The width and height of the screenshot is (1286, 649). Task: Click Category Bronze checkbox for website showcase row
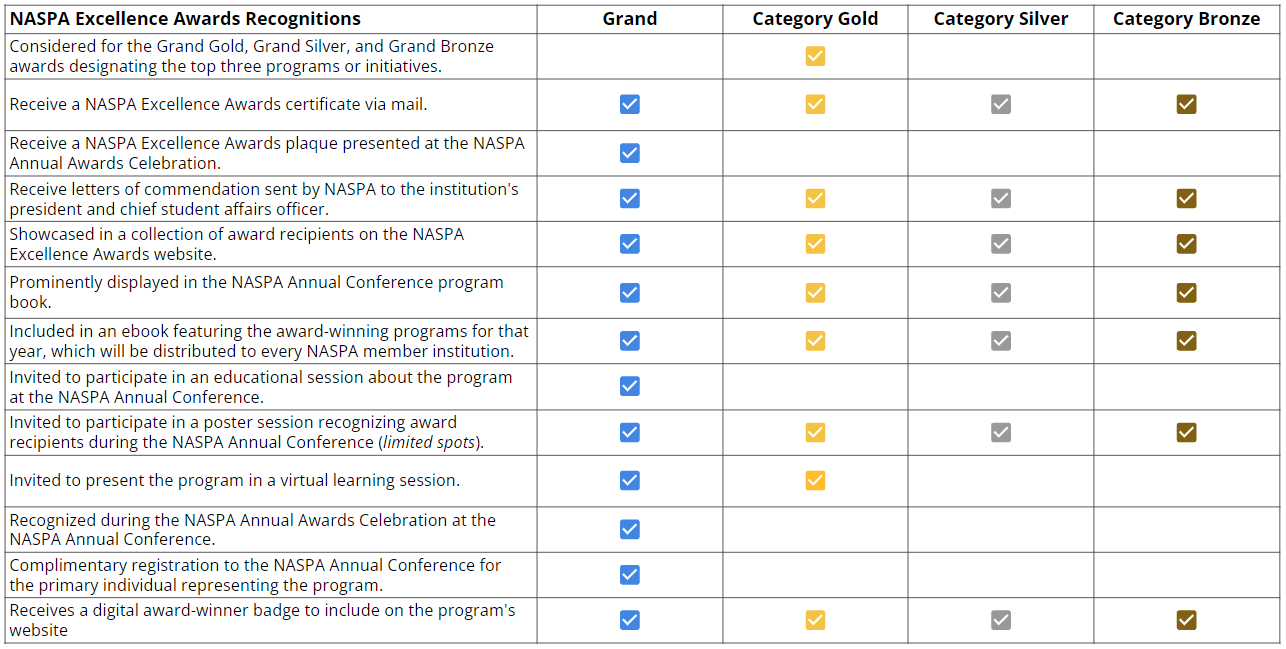point(1186,243)
